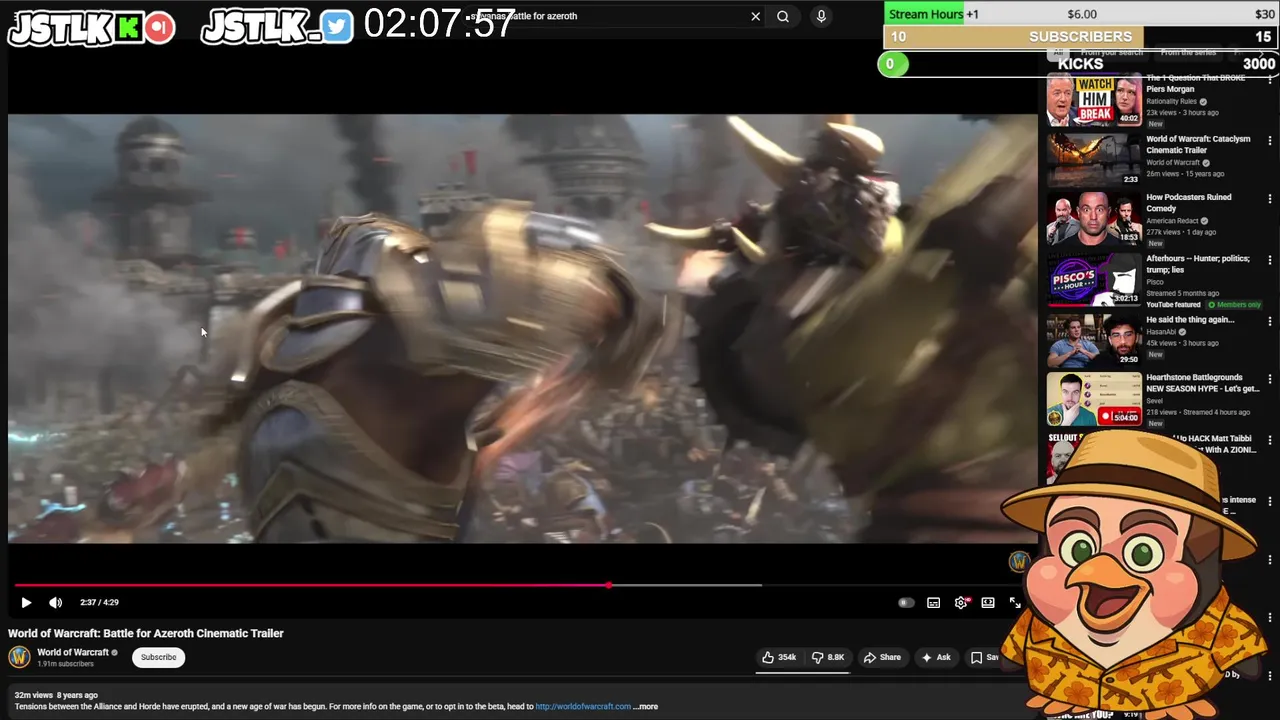The width and height of the screenshot is (1280, 720).
Task: Click the Ask button
Action: [936, 658]
